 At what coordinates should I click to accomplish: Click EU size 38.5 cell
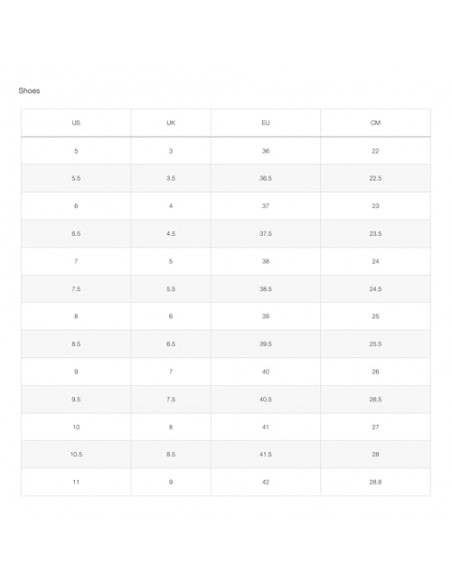265,289
